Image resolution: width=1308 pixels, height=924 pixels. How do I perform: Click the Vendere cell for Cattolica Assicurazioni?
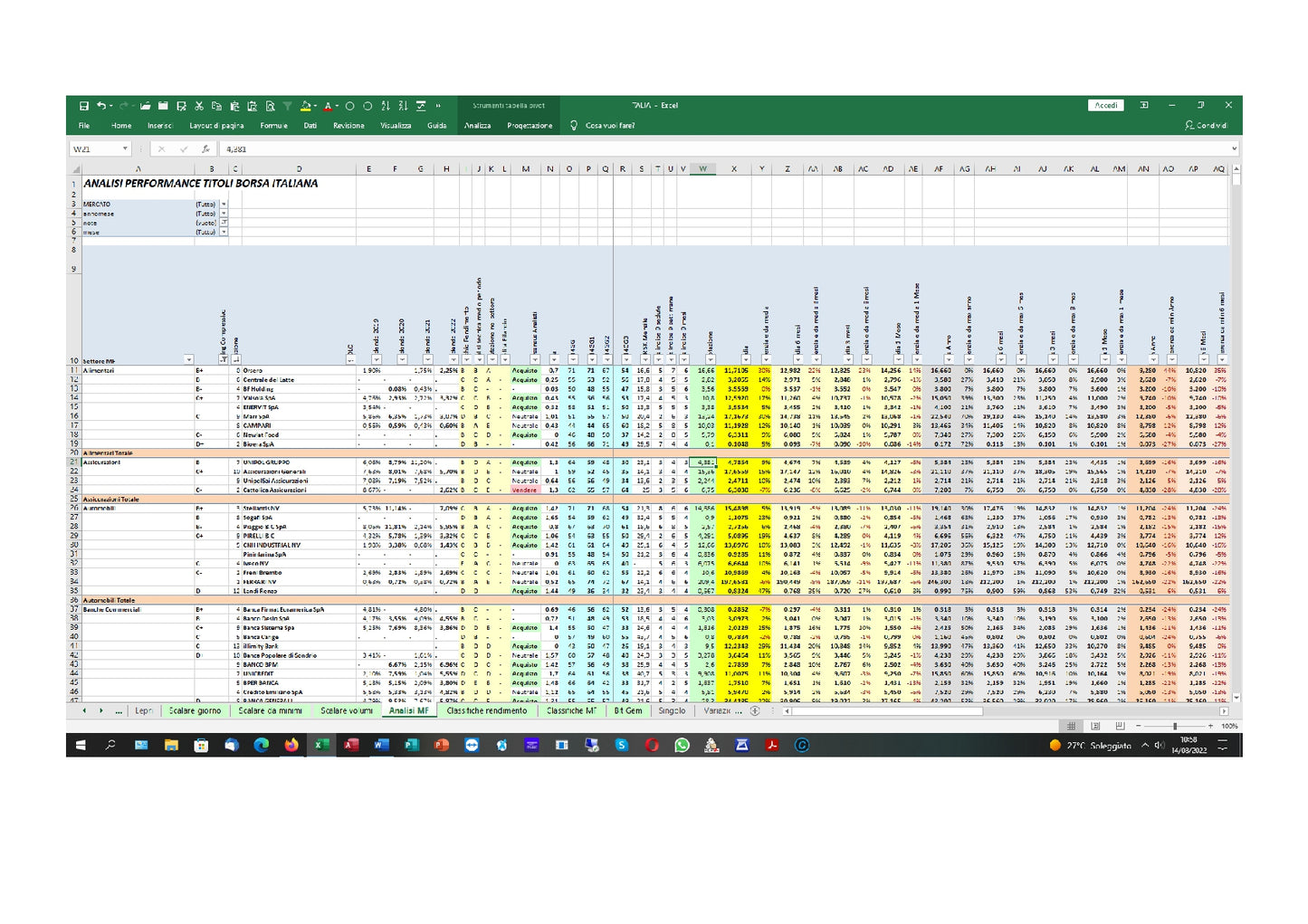pos(524,490)
